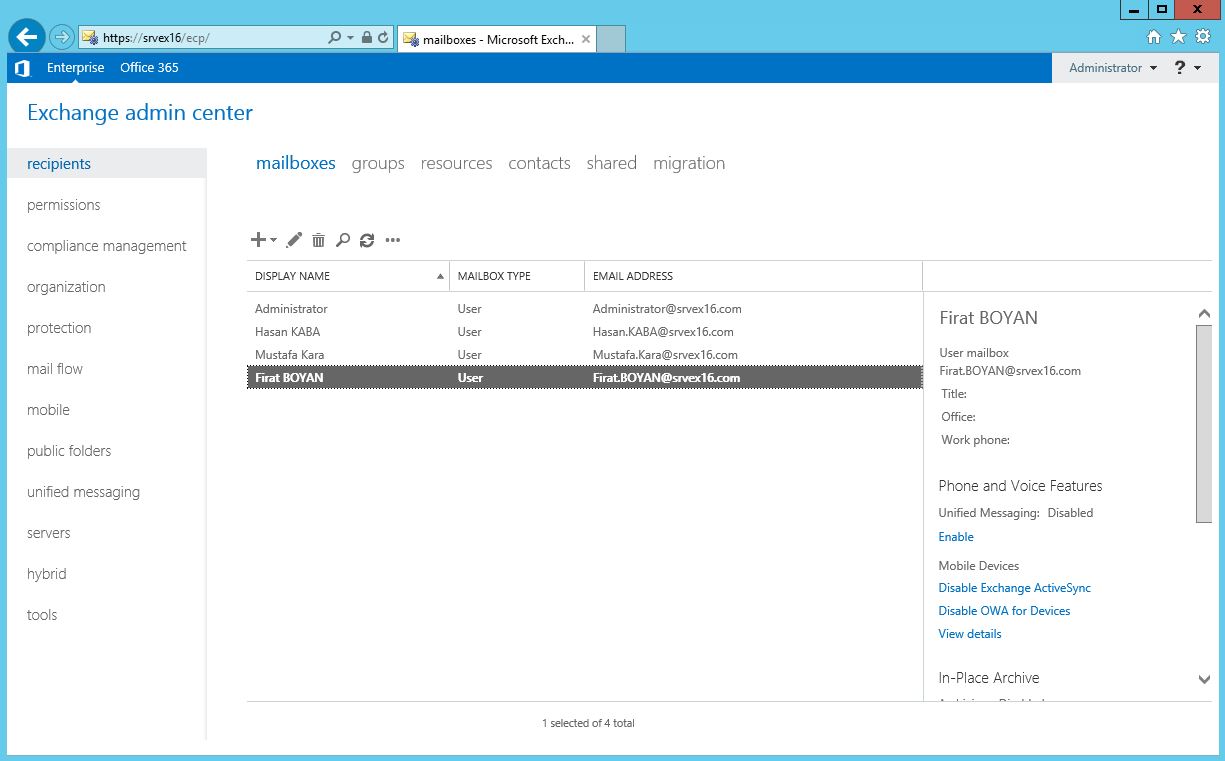Image resolution: width=1225 pixels, height=761 pixels.
Task: Click the details pane scrollbar thumb
Action: pyautogui.click(x=1204, y=423)
